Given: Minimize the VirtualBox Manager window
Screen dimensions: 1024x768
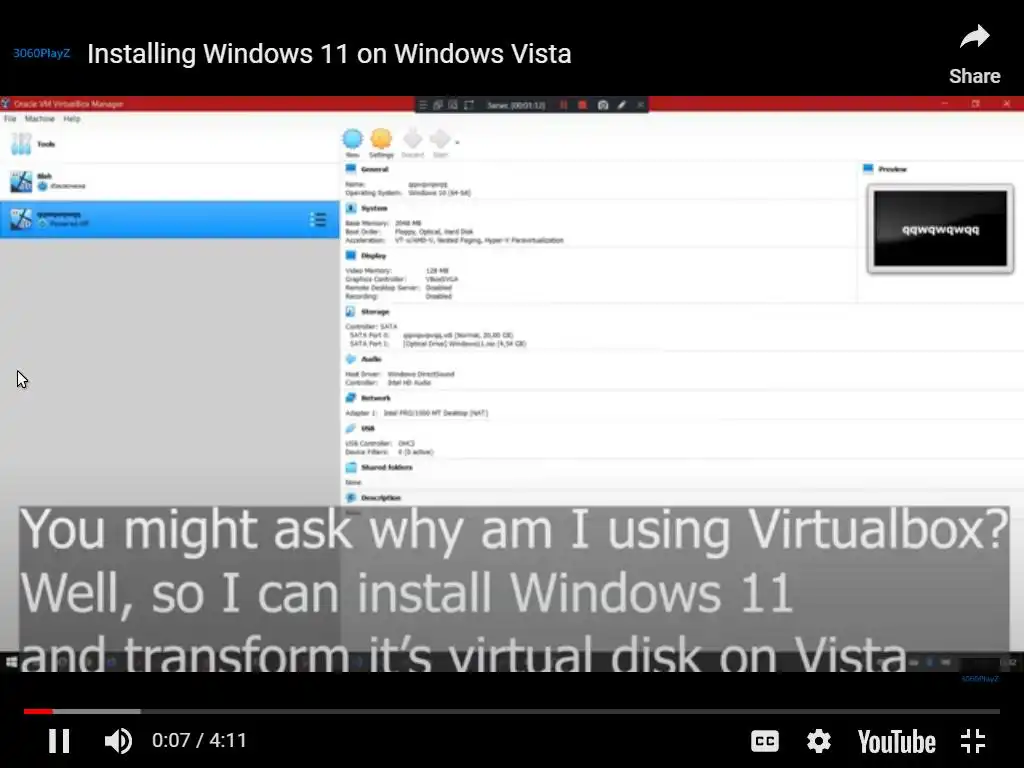Looking at the screenshot, I should pos(944,104).
